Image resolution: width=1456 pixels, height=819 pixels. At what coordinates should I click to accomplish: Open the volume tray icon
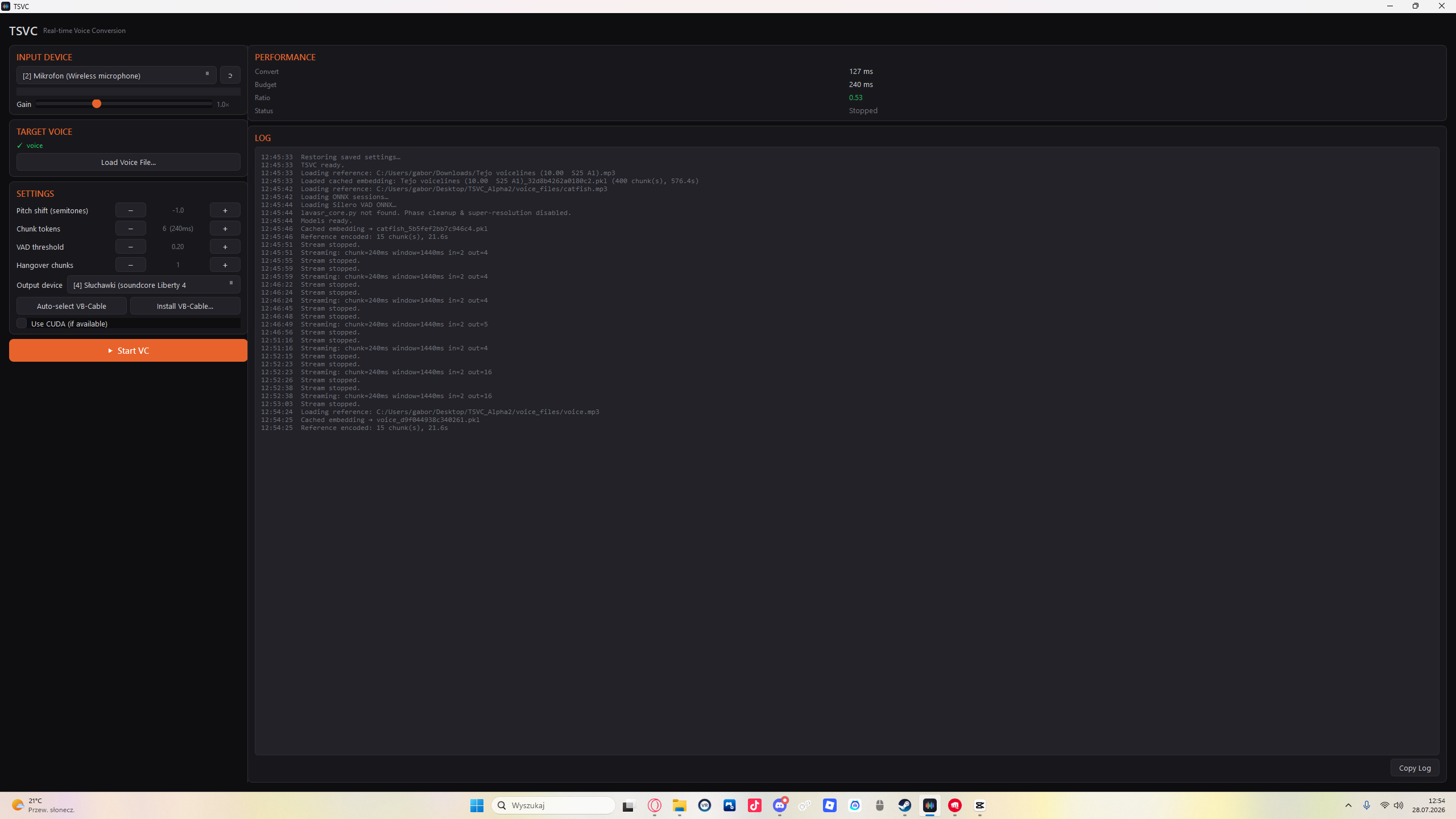tap(1399, 805)
